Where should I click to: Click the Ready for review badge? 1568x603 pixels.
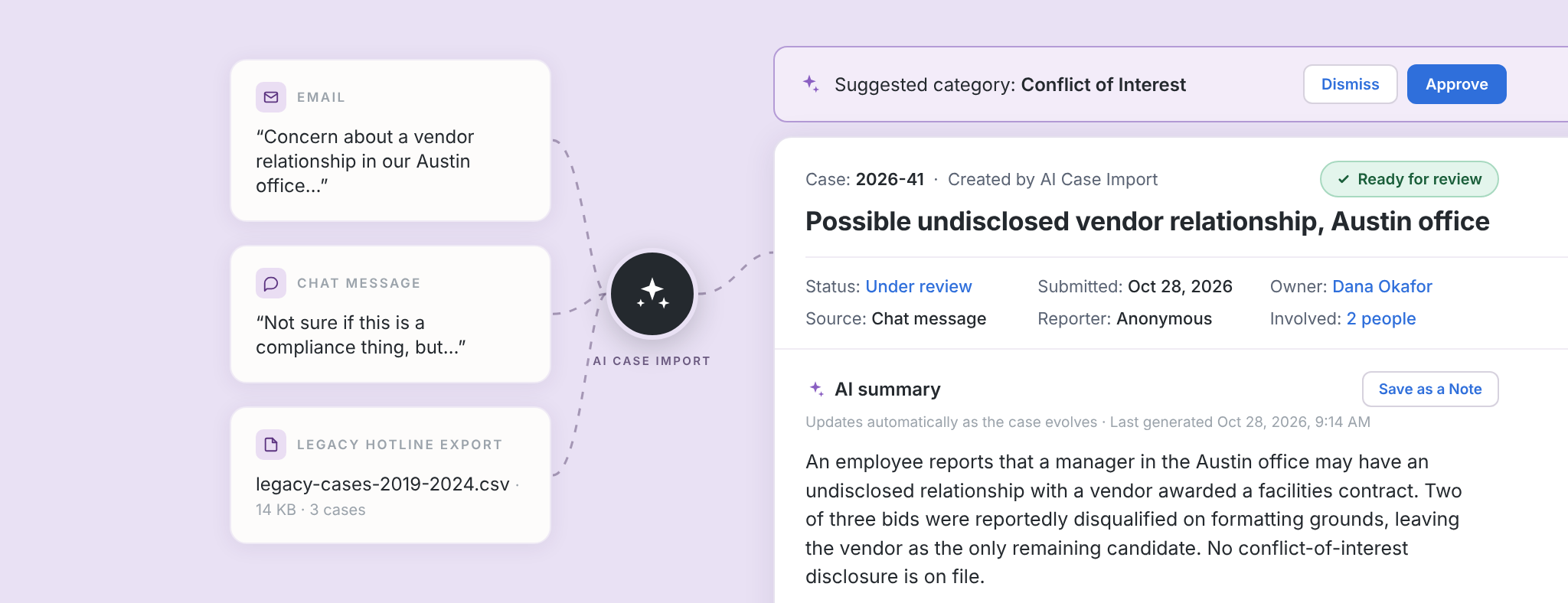[x=1409, y=179]
